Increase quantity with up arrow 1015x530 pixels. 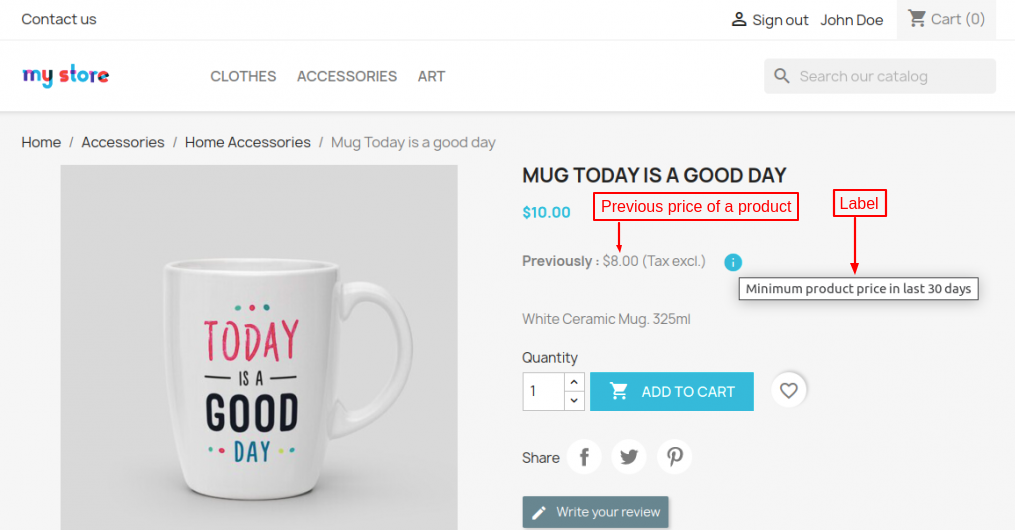(574, 382)
